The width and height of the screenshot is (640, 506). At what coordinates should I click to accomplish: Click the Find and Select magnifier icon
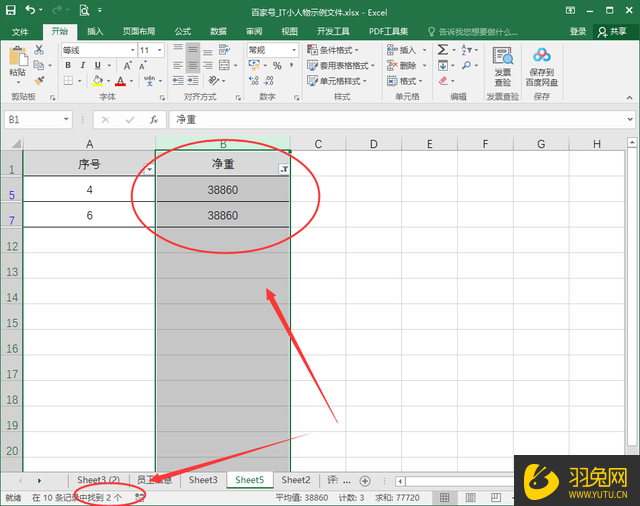[466, 65]
